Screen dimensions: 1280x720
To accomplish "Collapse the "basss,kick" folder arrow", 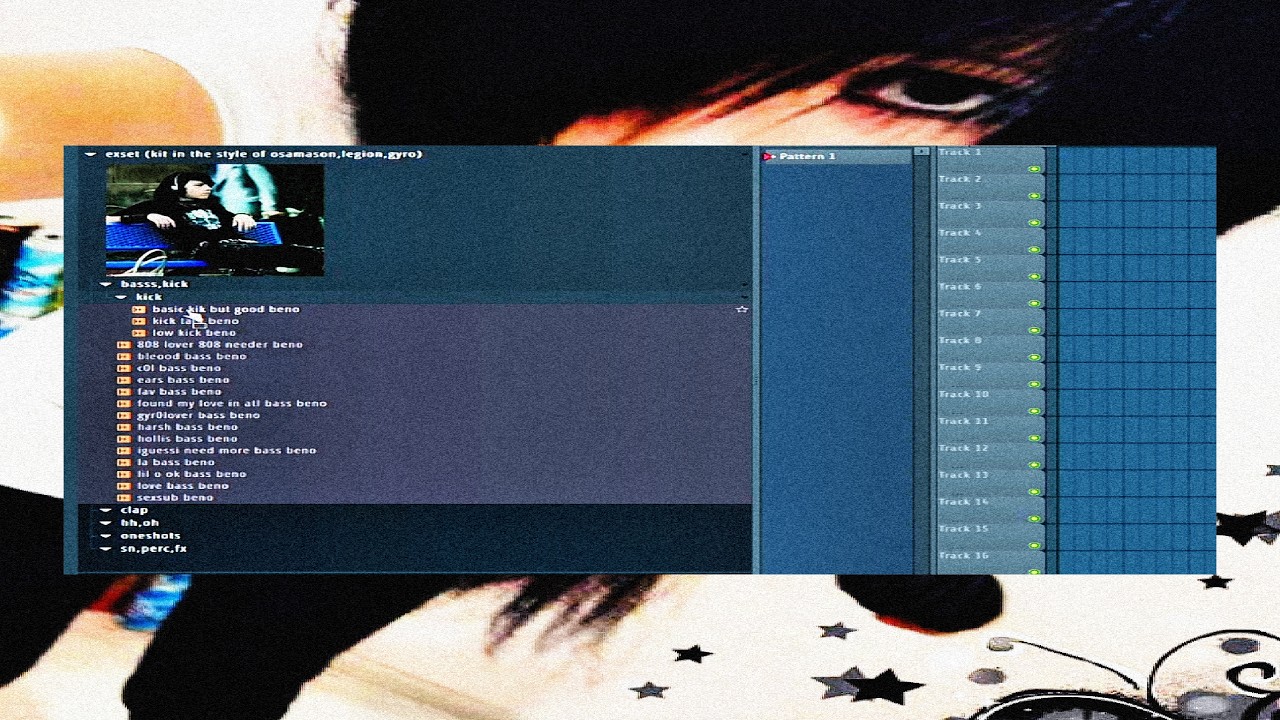I will pos(106,284).
